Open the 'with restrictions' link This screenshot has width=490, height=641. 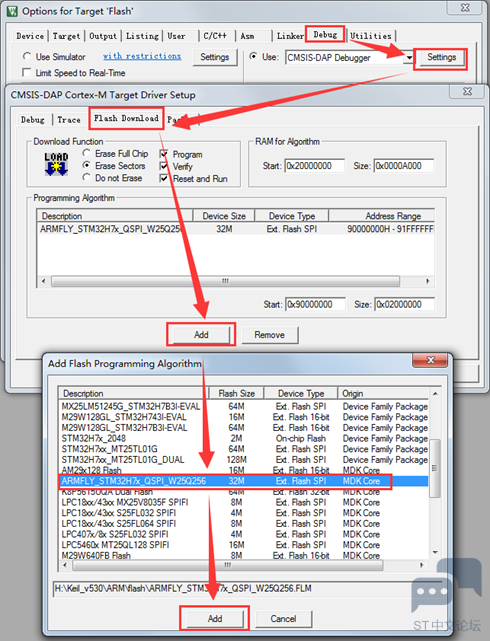click(x=142, y=56)
